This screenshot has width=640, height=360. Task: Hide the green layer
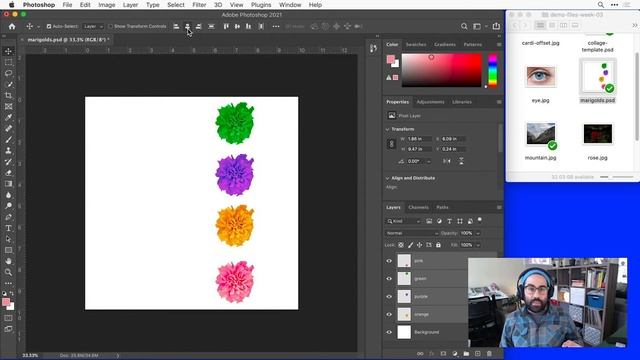389,279
